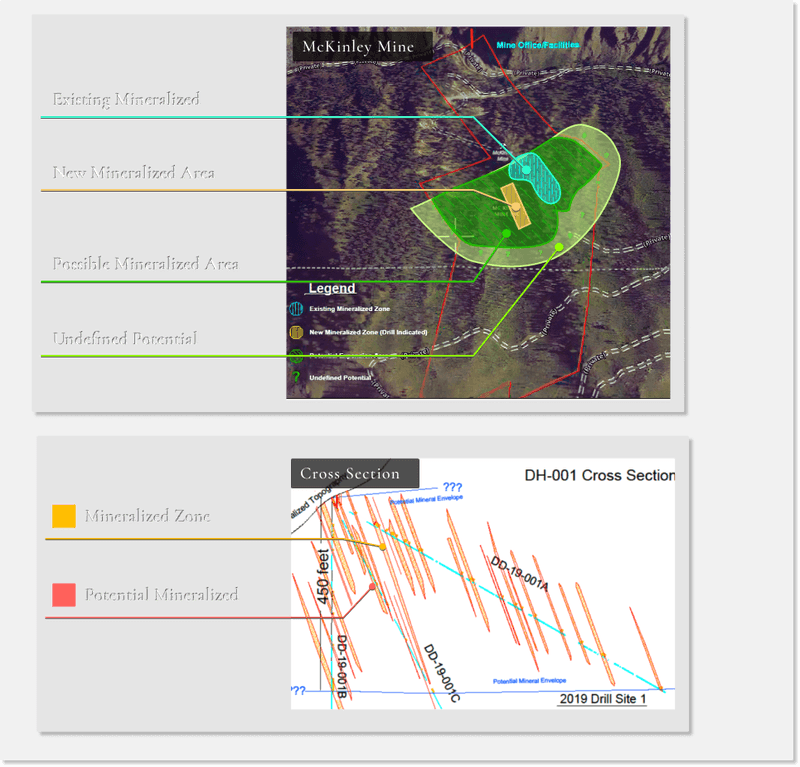This screenshot has height=767, width=800.
Task: Click the orange callout marker dot on the cross section
Action: tap(383, 547)
